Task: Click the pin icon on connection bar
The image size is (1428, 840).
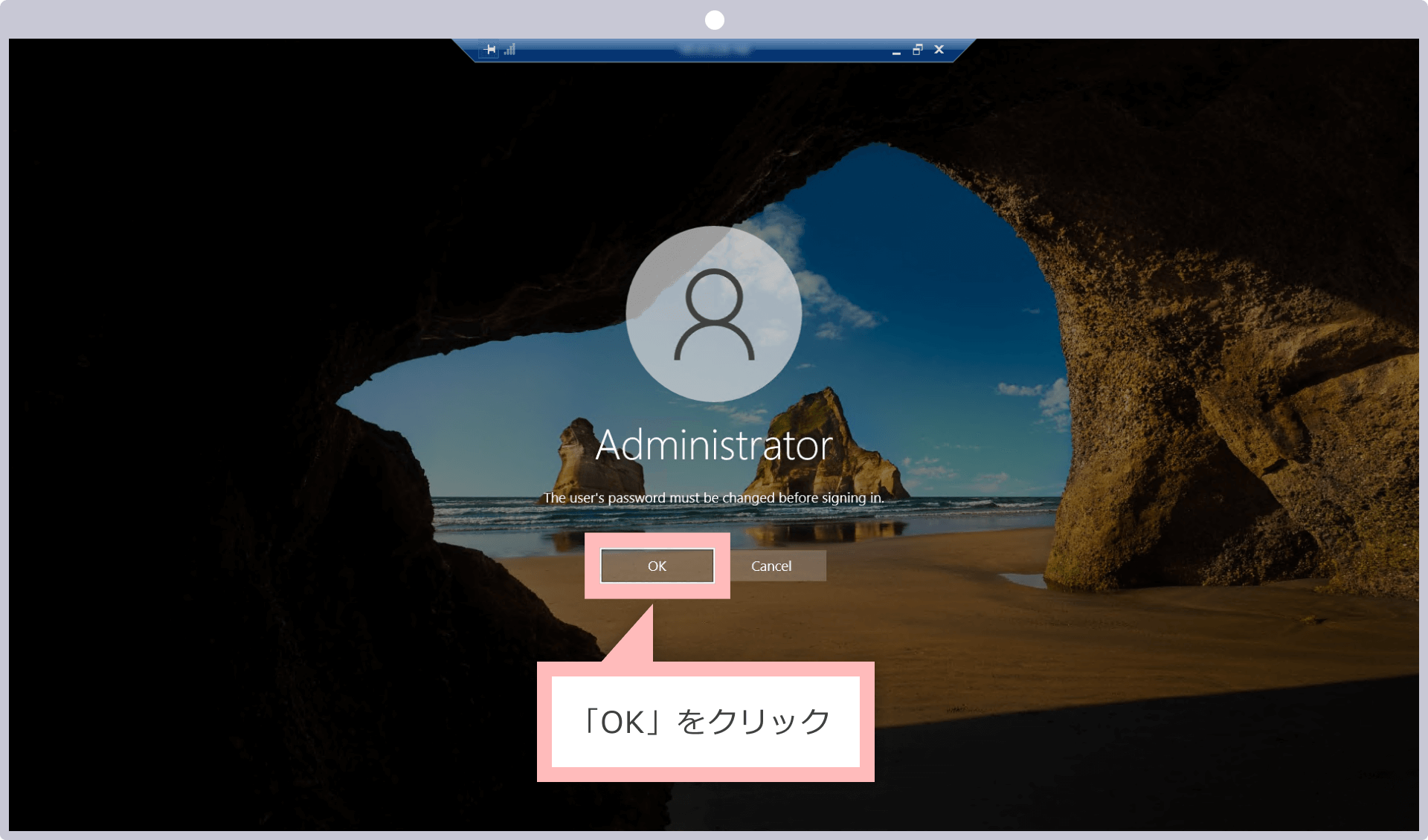Action: point(489,50)
